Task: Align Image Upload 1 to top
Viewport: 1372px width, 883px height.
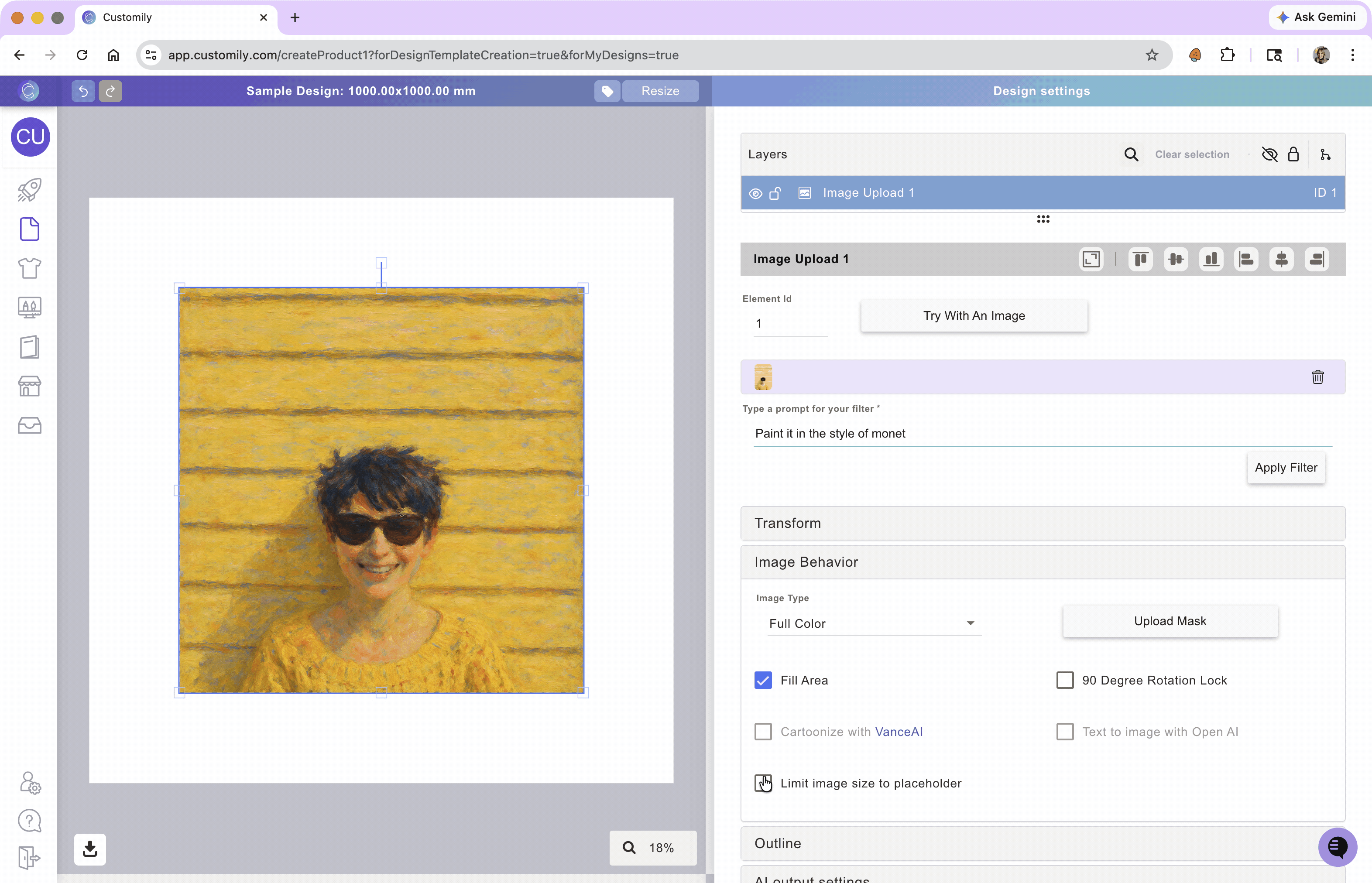Action: click(1140, 259)
